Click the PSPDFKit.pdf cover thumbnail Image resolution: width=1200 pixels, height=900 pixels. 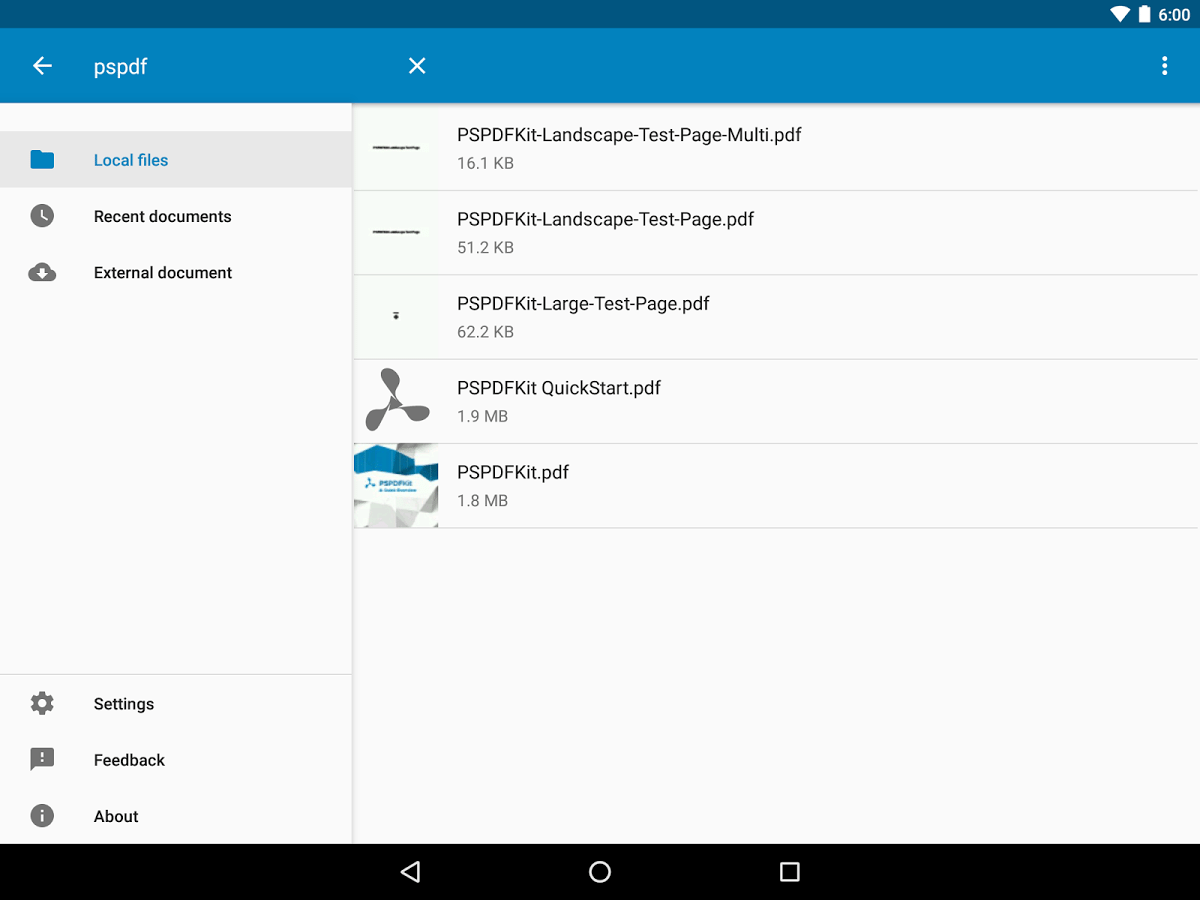point(396,486)
